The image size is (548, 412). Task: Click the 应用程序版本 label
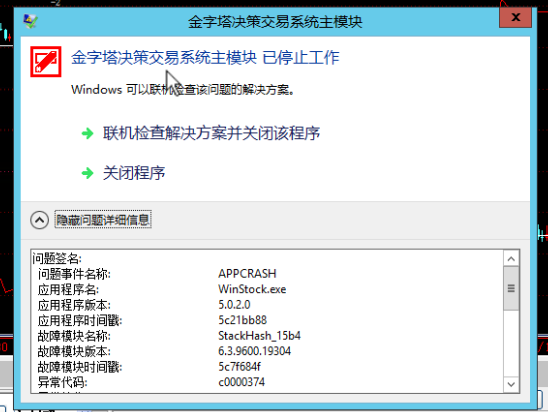point(74,305)
